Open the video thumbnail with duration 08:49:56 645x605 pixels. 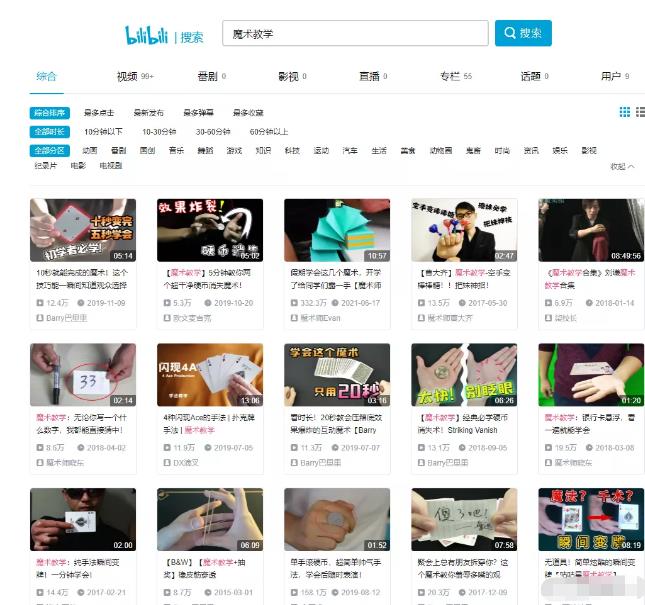(591, 230)
